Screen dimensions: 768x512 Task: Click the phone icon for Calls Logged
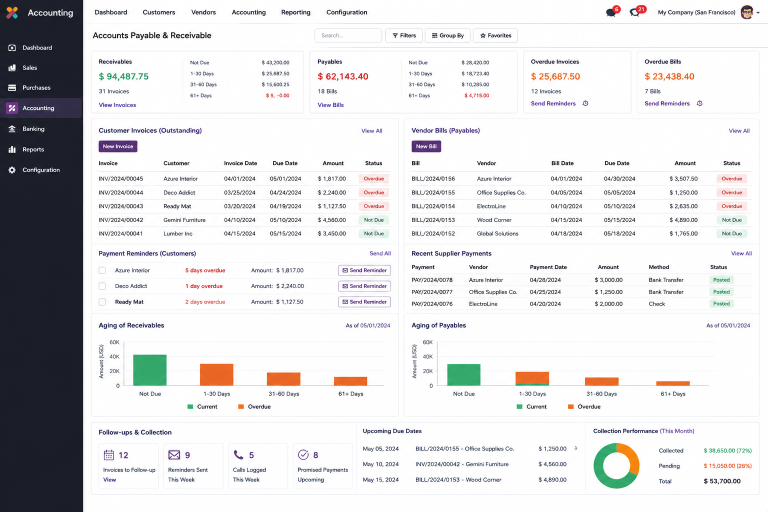tap(238, 455)
